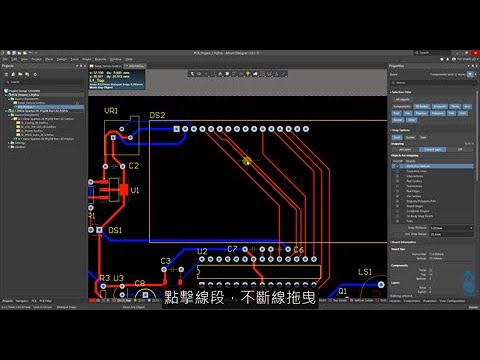The height and width of the screenshot is (360, 480).
Task: Collapse Source Documents under PCB_Project_1
Action: [x=9, y=99]
